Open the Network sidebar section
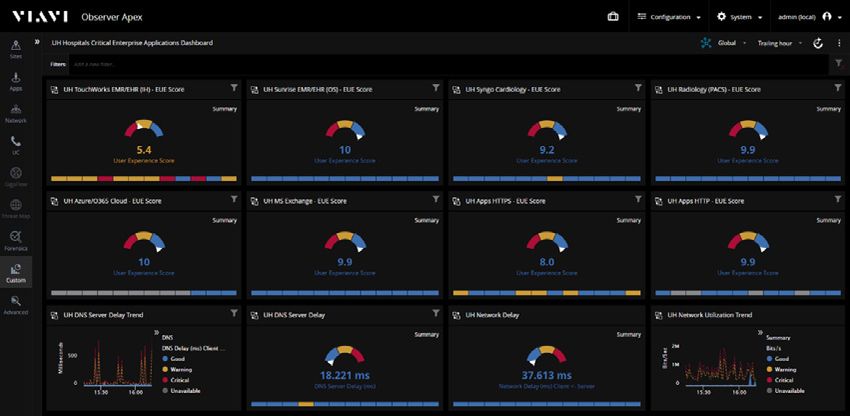The image size is (850, 416). pyautogui.click(x=16, y=113)
